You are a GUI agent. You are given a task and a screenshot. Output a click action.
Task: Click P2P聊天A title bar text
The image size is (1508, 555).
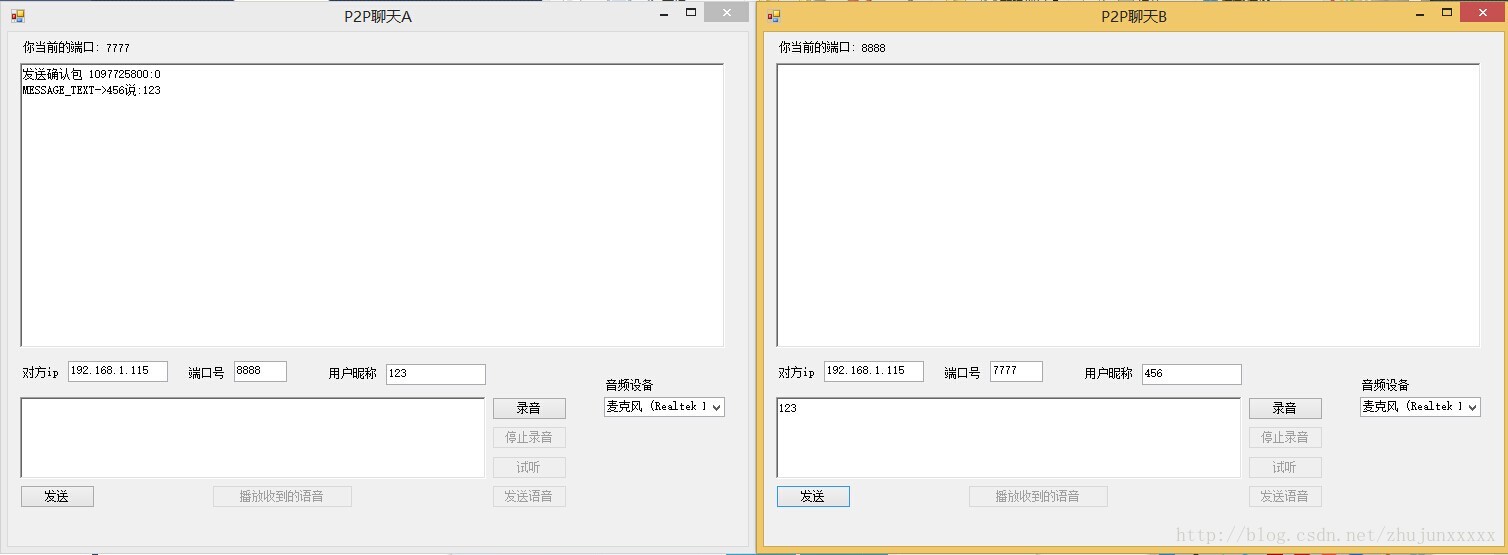(x=378, y=16)
